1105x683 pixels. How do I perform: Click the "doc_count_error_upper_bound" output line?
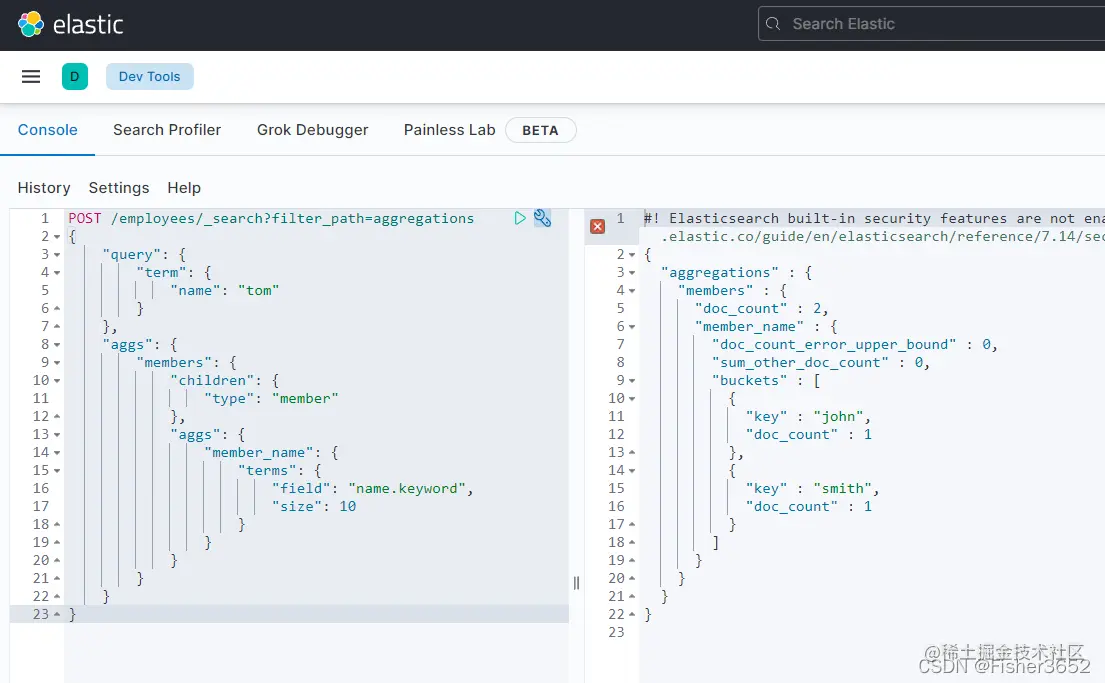[x=855, y=345]
